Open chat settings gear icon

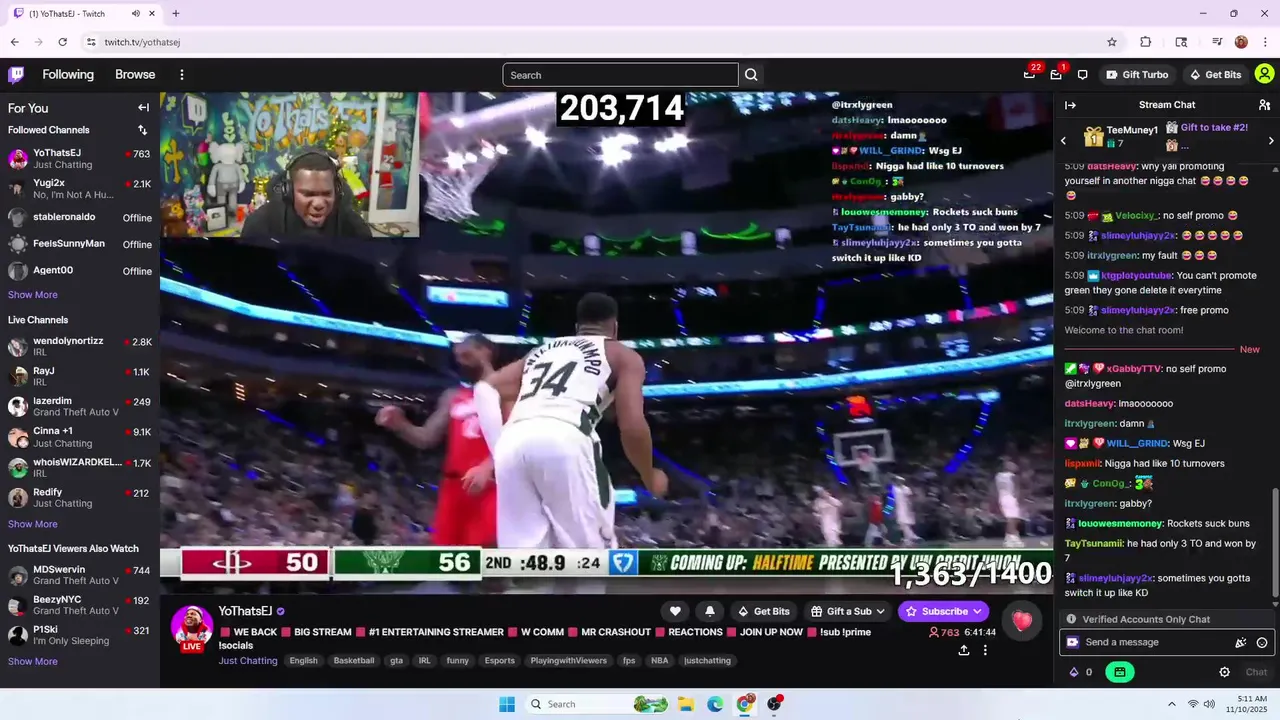1224,672
